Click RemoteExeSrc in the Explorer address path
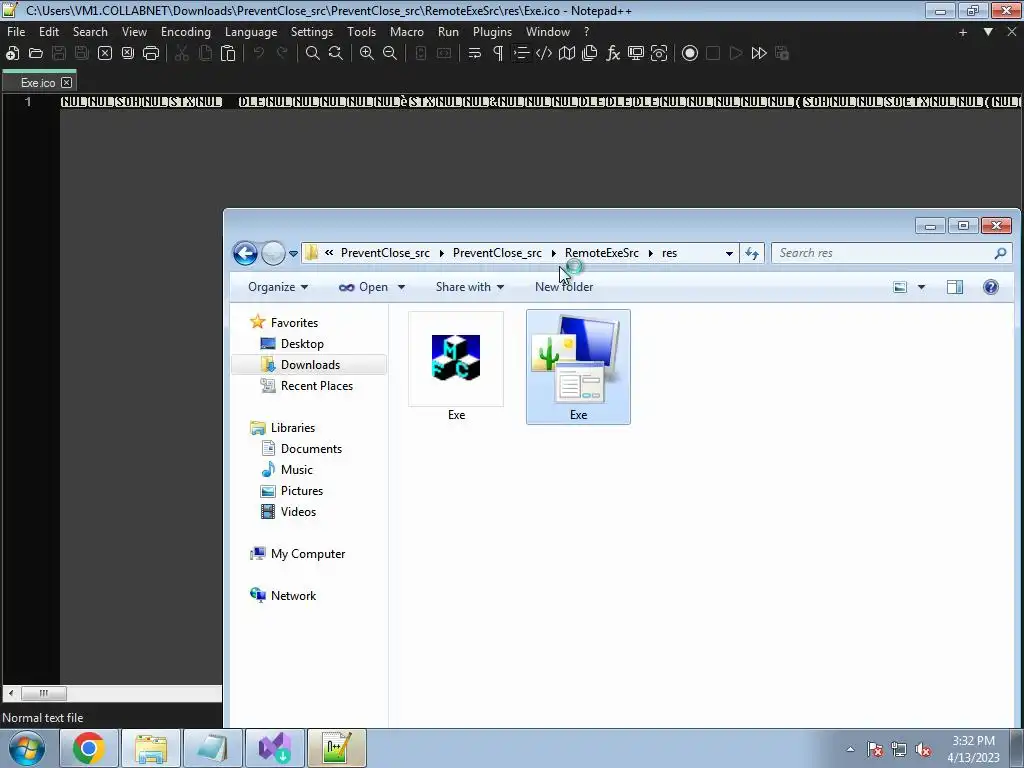The height and width of the screenshot is (768, 1024). [x=601, y=253]
